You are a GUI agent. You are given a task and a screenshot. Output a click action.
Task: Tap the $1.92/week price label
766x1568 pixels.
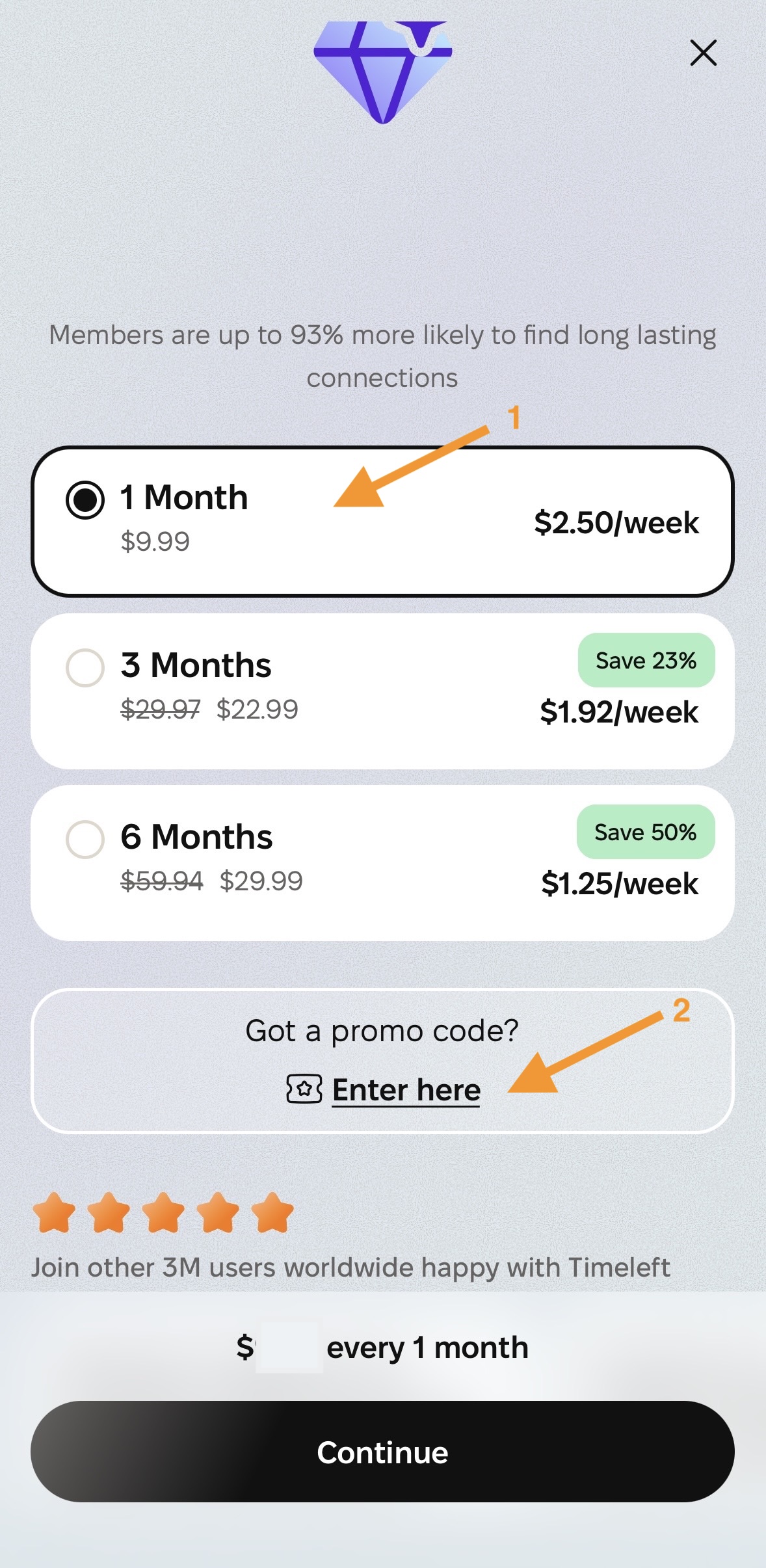click(x=619, y=712)
